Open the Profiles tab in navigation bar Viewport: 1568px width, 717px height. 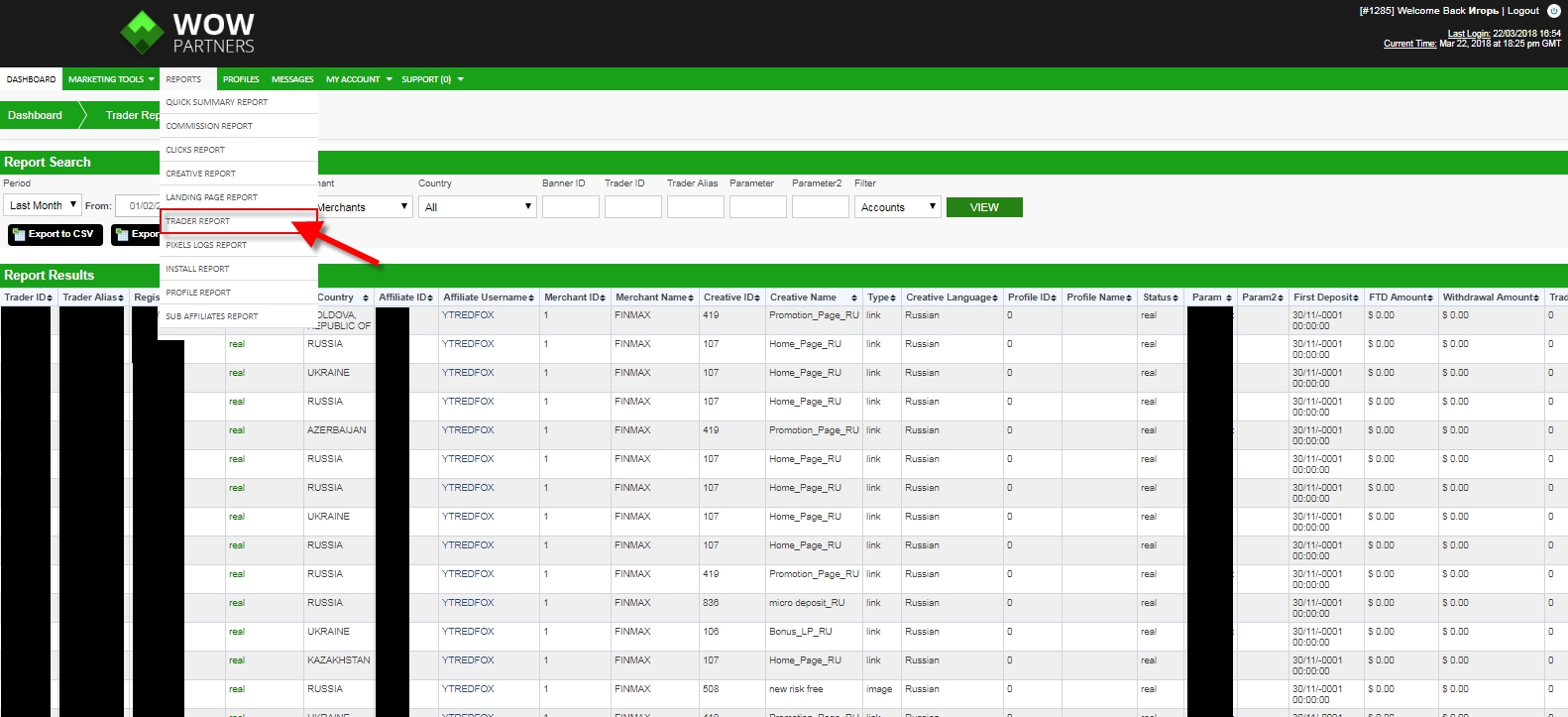tap(241, 79)
